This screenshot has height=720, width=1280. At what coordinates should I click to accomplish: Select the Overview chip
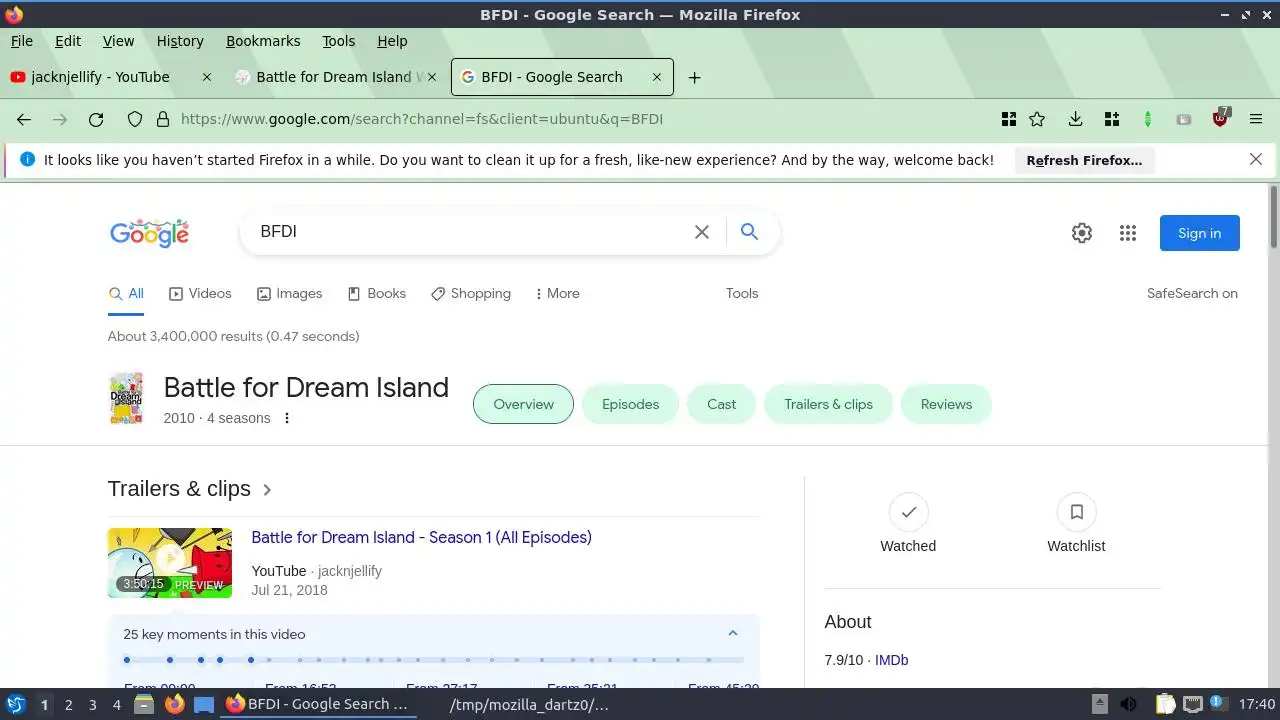tap(523, 404)
